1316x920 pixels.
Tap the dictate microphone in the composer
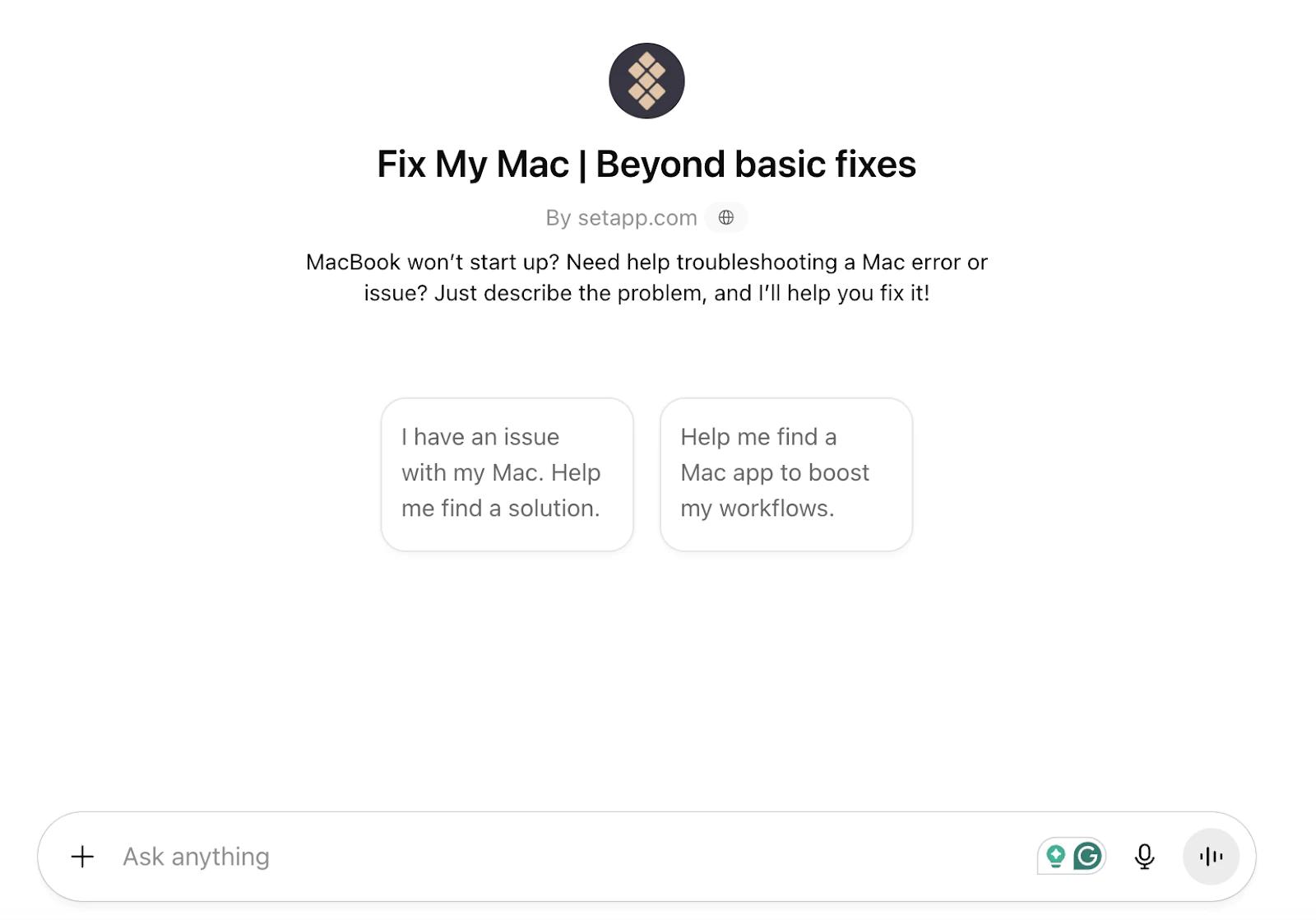1144,857
